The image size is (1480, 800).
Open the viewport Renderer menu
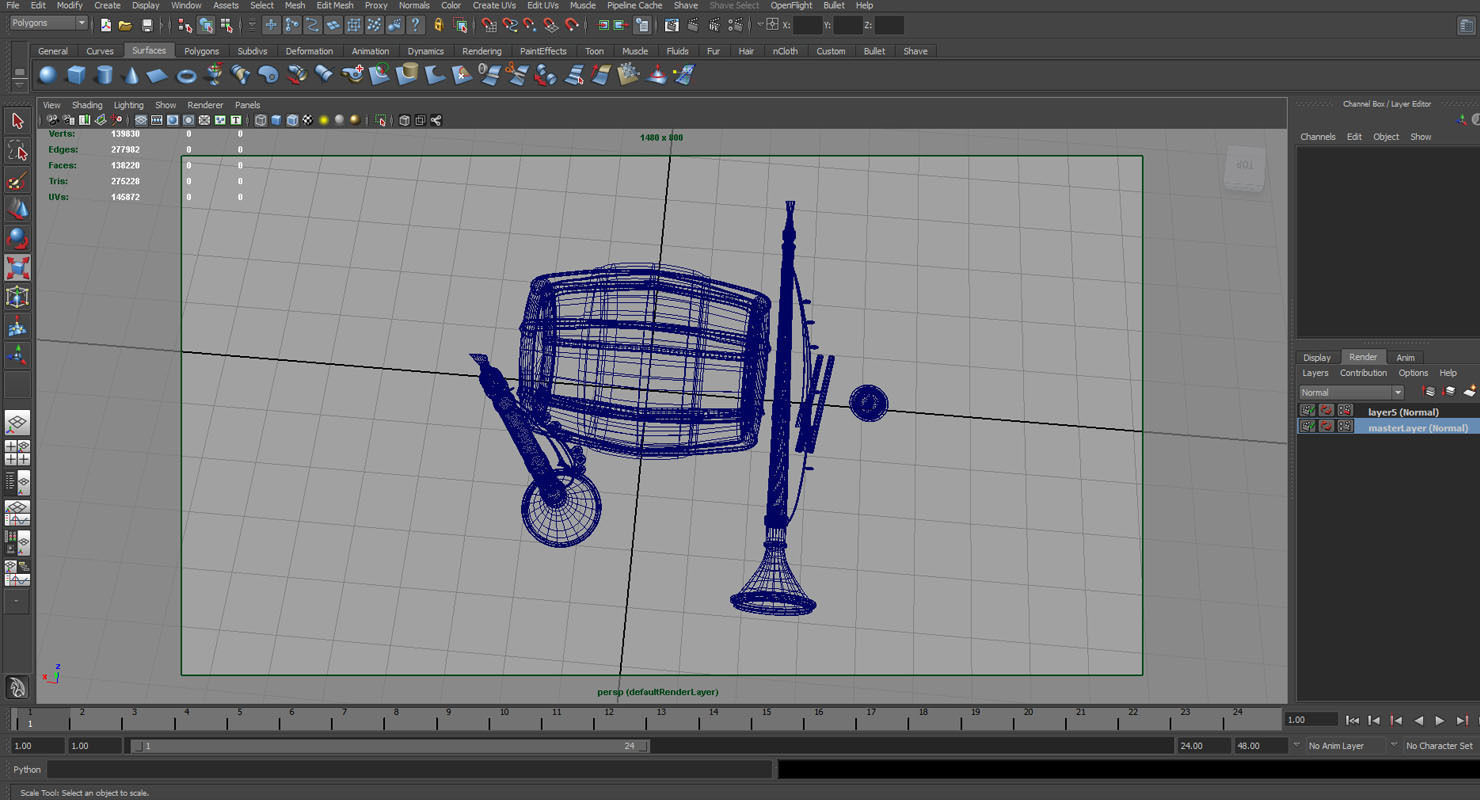(x=205, y=105)
